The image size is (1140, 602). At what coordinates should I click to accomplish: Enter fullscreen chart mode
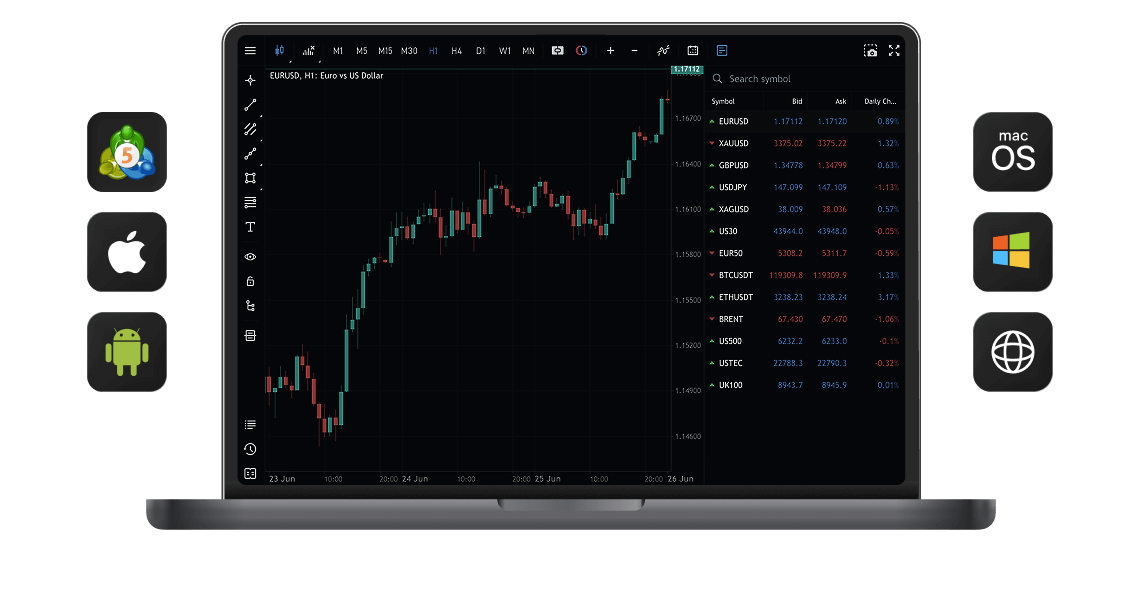click(x=893, y=50)
